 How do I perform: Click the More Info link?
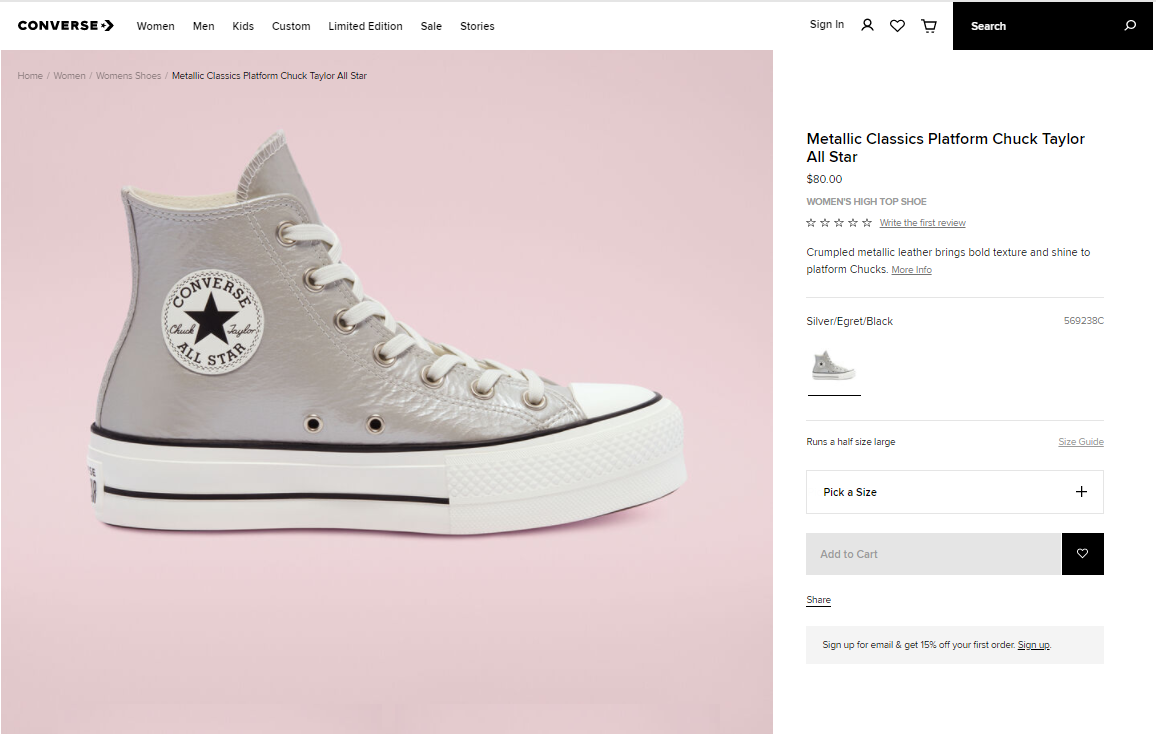[x=911, y=270]
